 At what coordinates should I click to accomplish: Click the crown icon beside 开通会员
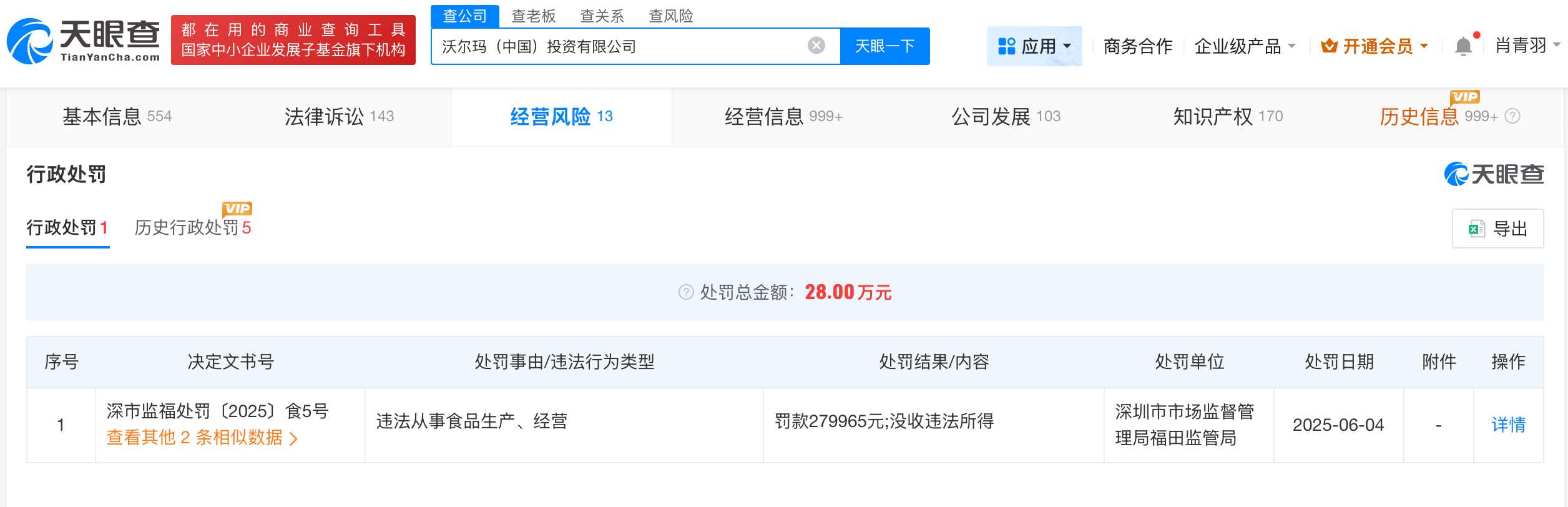tap(1329, 46)
